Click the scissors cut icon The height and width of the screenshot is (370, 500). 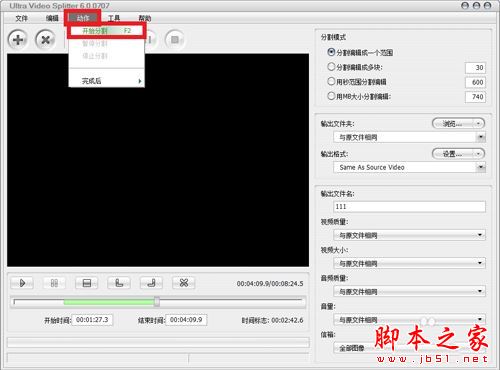tap(183, 283)
